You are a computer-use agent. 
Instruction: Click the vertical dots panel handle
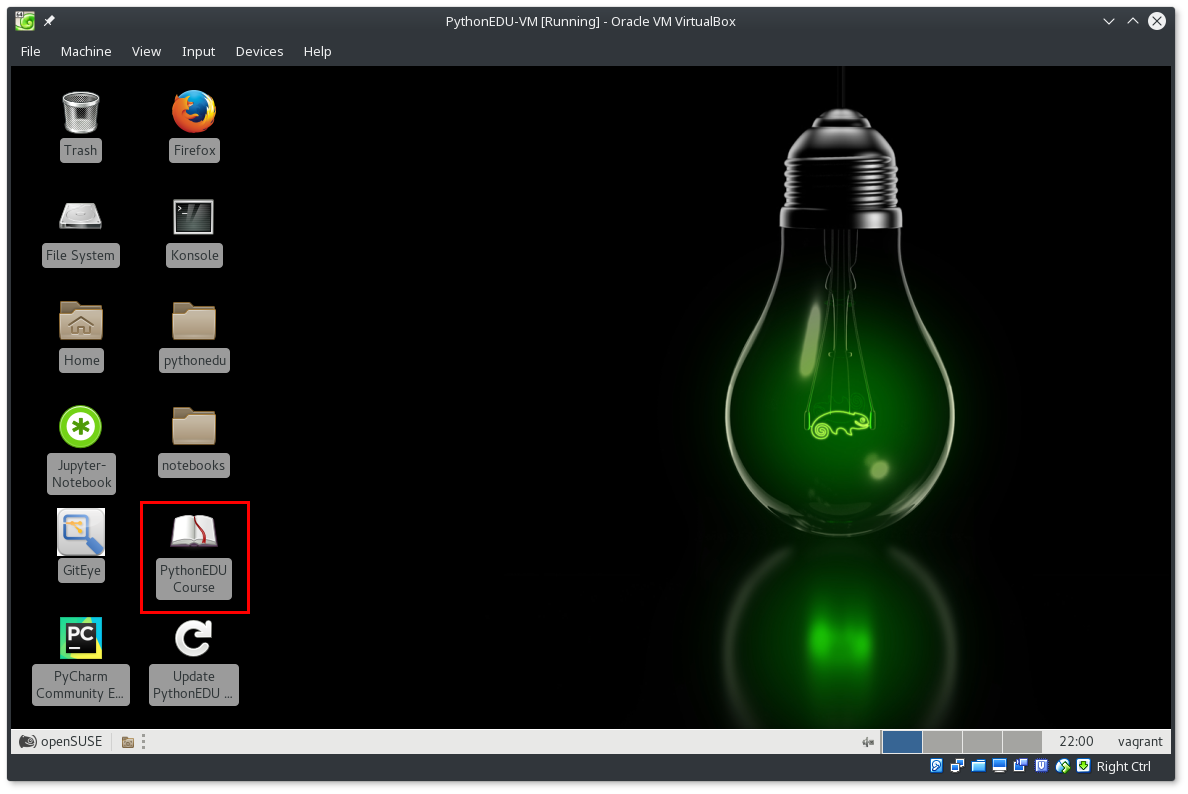pos(143,742)
